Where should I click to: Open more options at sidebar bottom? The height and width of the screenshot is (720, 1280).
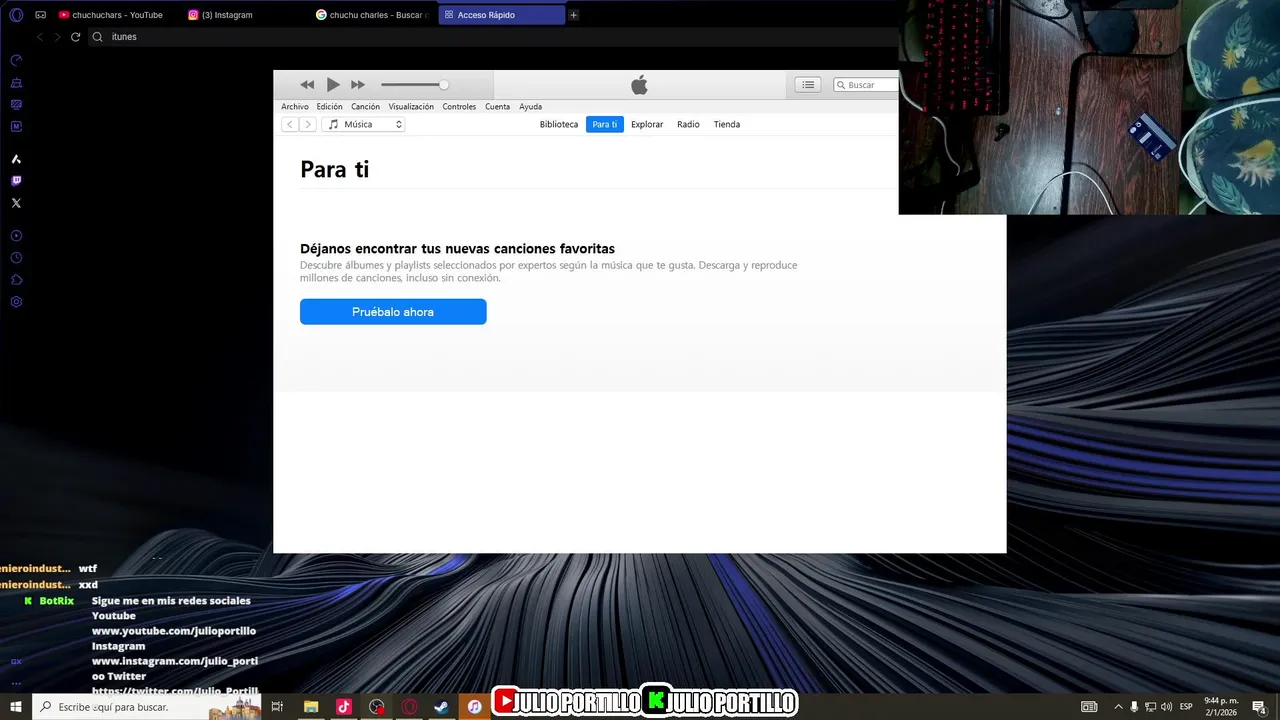click(x=16, y=683)
